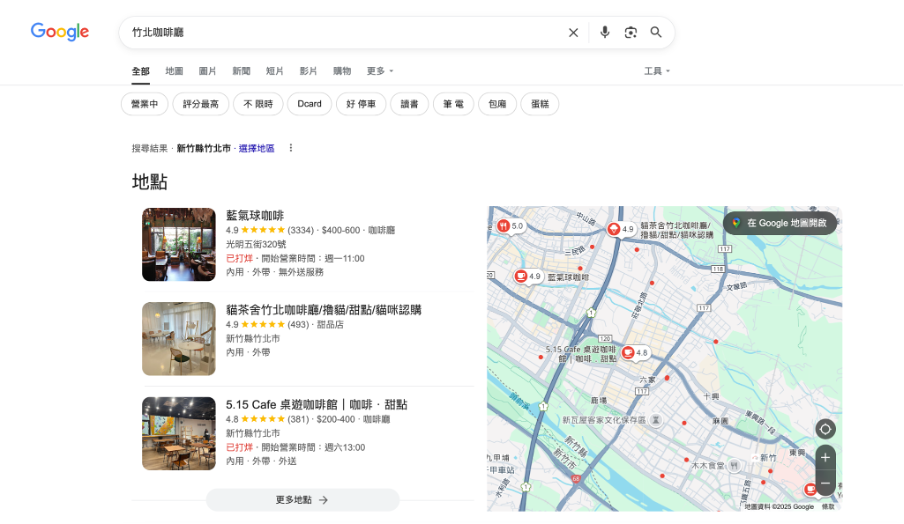
Task: Click the 新竹縣竹北市 location text in header
Action: 204,149
